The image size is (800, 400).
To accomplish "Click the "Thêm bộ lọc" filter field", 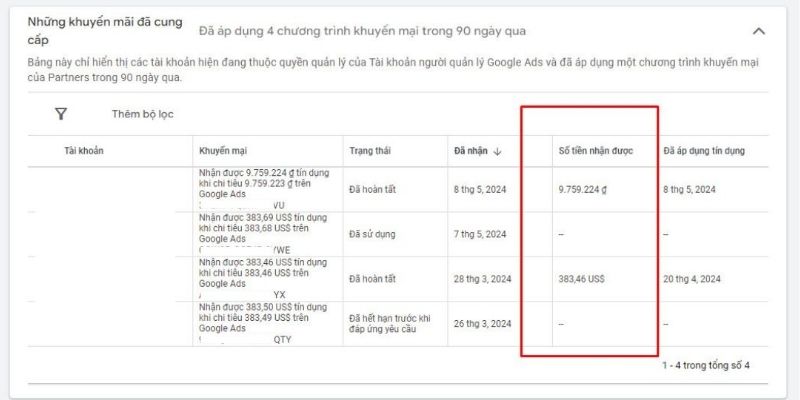I will pos(142,114).
